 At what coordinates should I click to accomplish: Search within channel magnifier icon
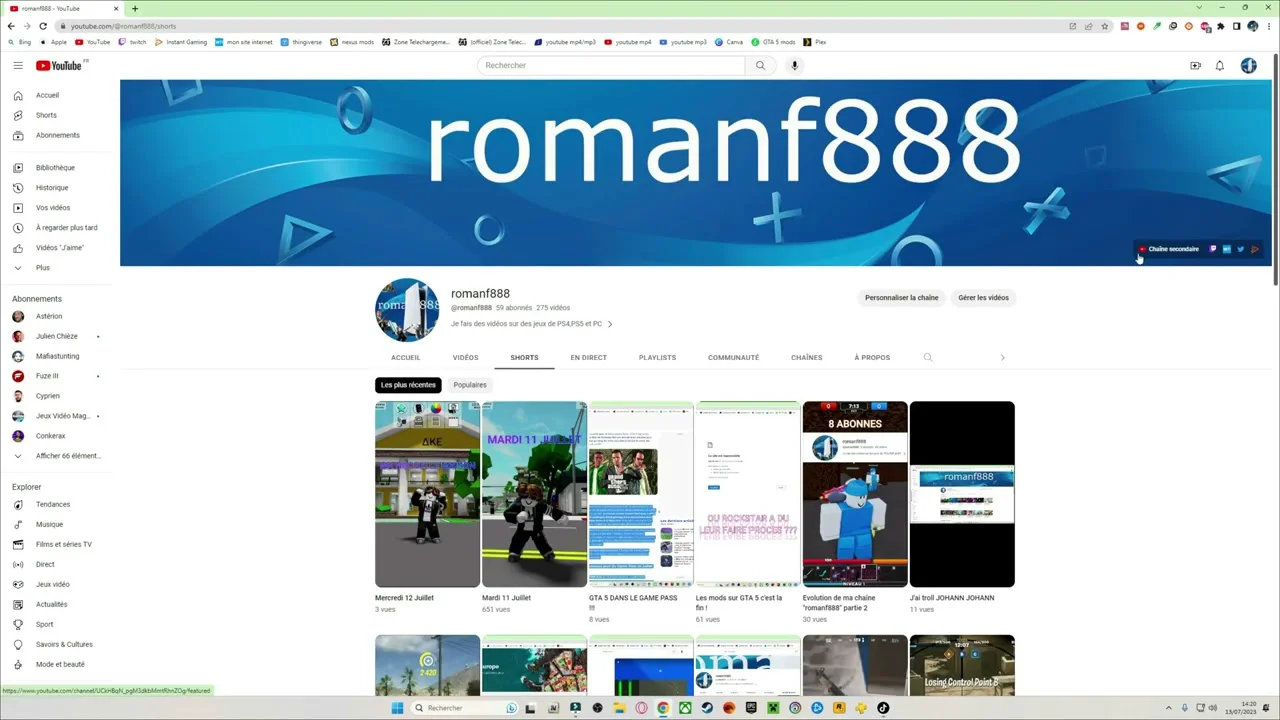[x=928, y=358]
